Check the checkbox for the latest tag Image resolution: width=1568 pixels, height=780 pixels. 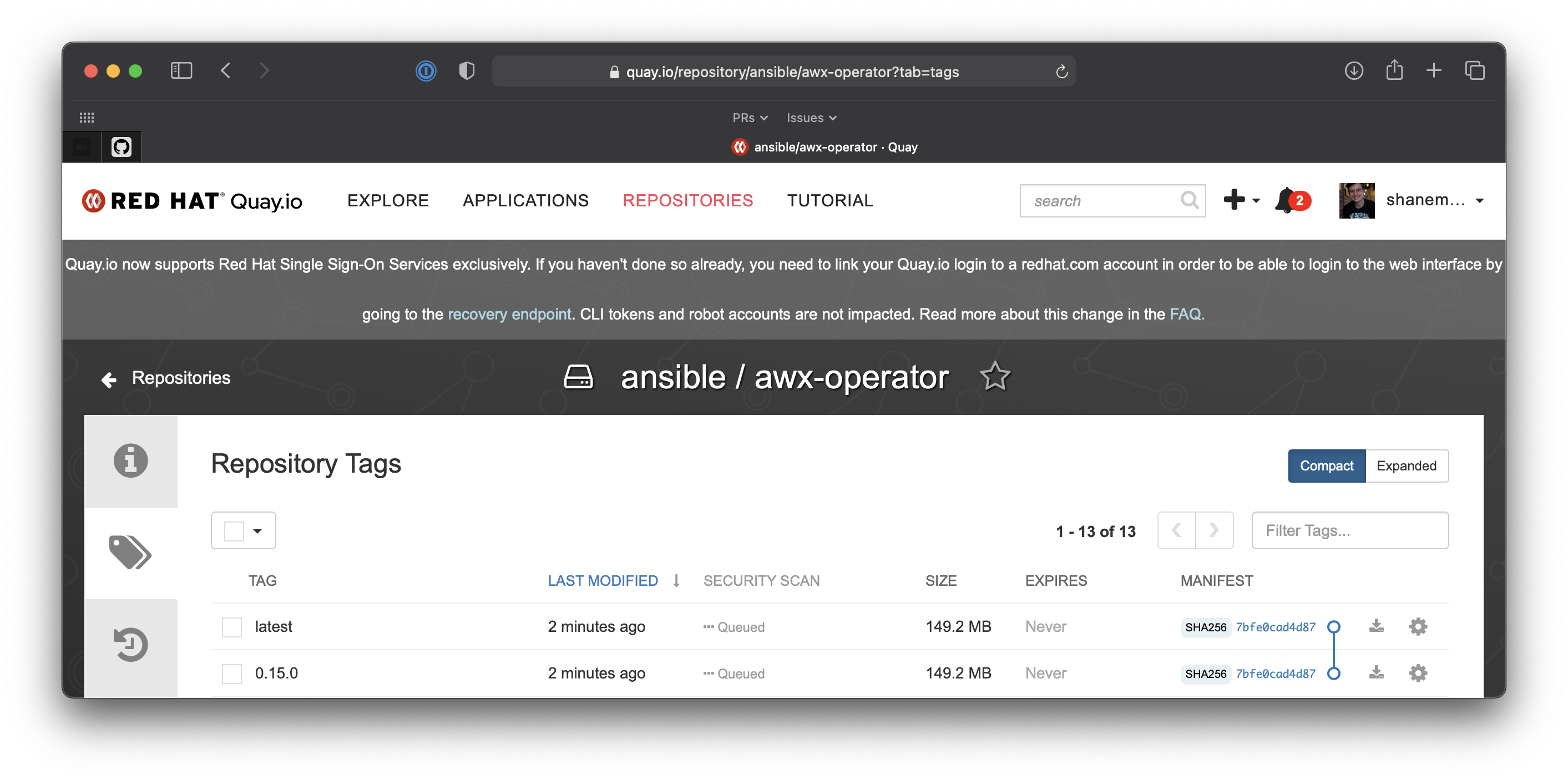[231, 626]
